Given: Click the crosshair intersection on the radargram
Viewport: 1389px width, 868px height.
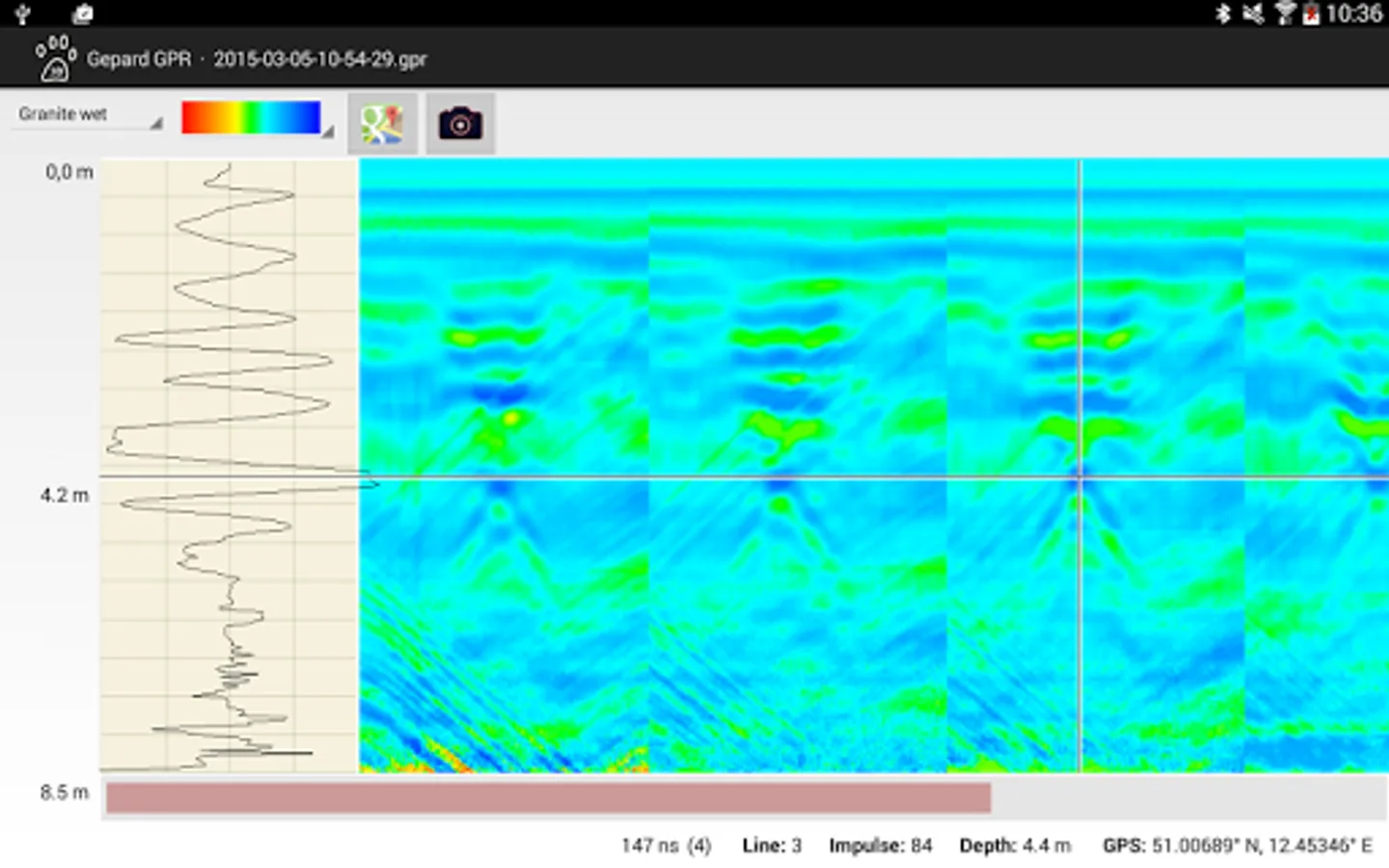Looking at the screenshot, I should pyautogui.click(x=1079, y=476).
